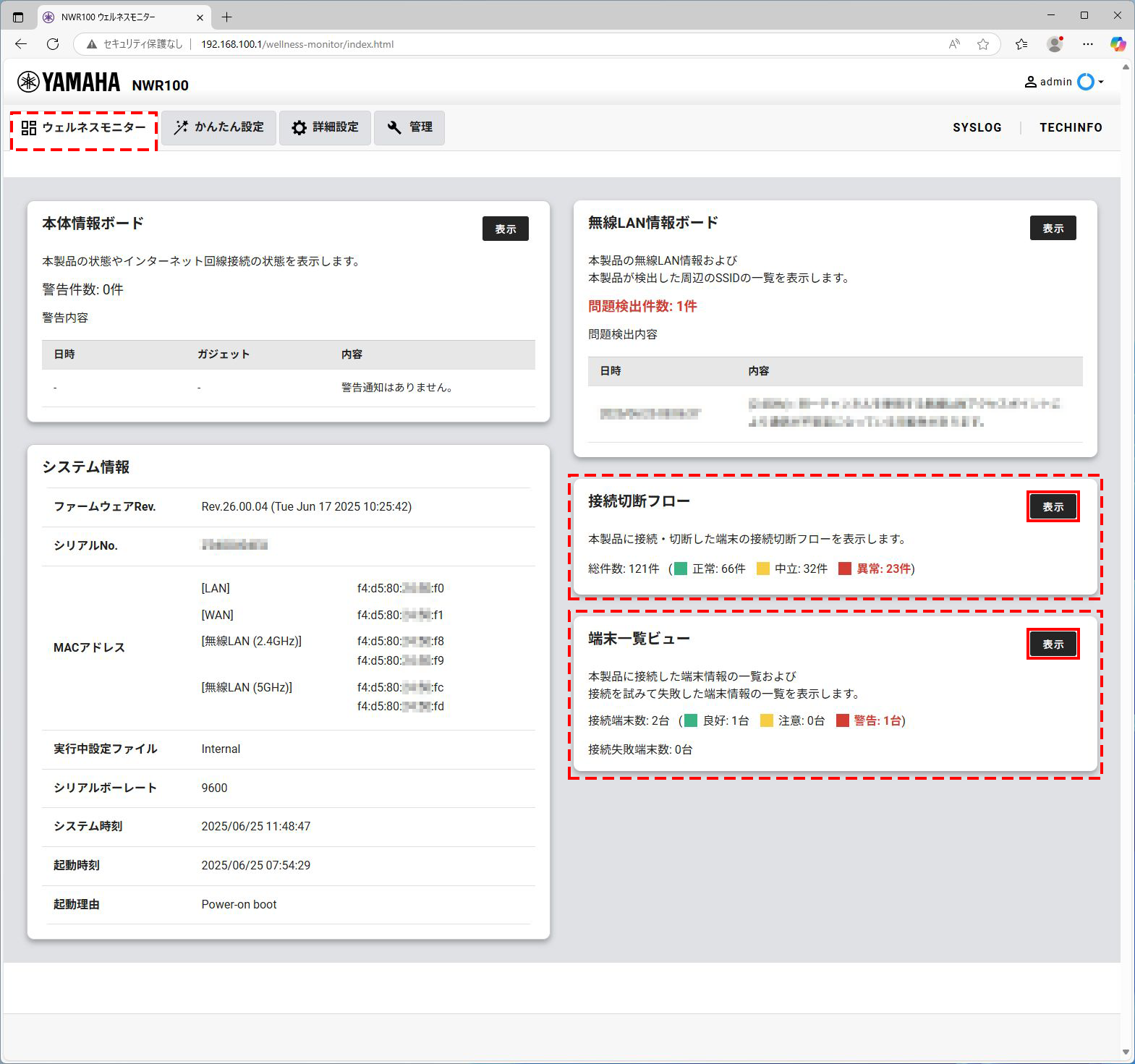Click the Power-on boot value
Viewport: 1135px width, 1064px height.
tap(239, 904)
